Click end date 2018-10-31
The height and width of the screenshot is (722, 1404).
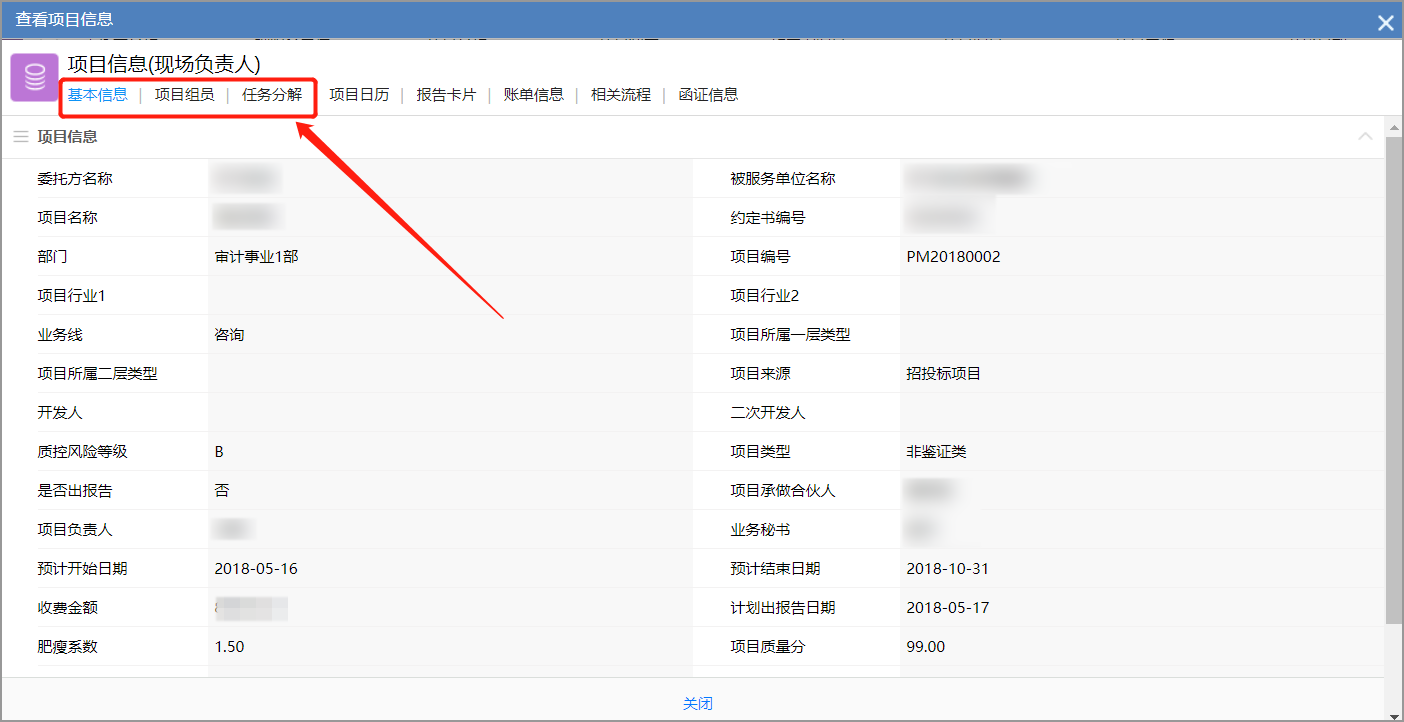click(x=947, y=569)
